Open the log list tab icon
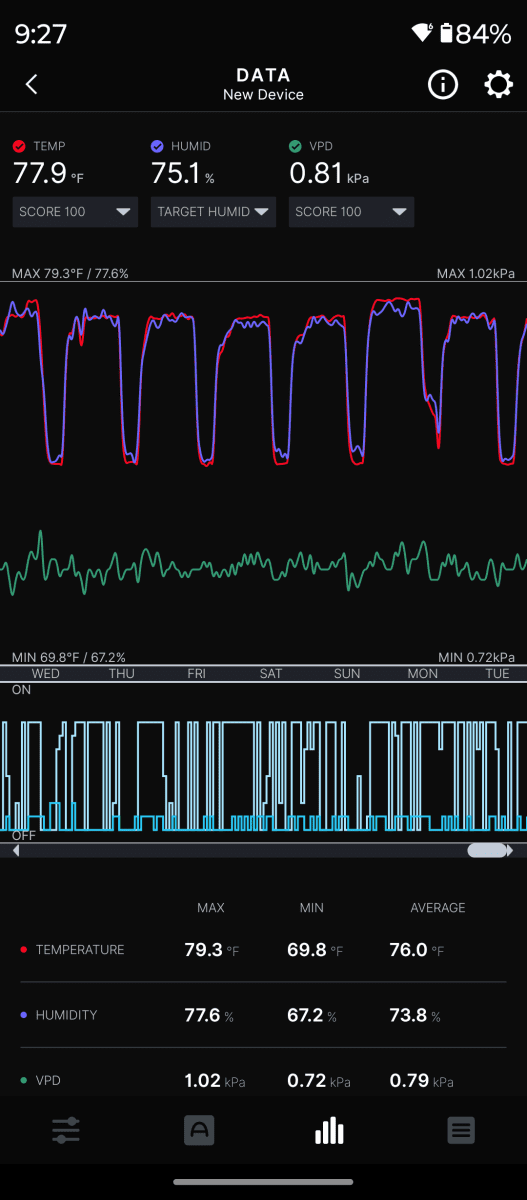Viewport: 527px width, 1200px height. tap(461, 1131)
